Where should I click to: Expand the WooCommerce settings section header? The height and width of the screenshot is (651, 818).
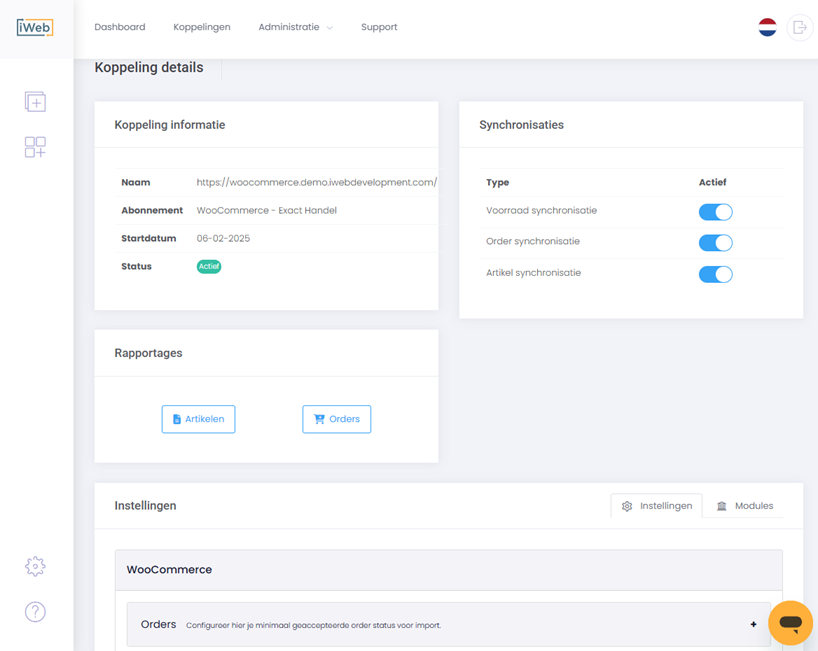(449, 570)
